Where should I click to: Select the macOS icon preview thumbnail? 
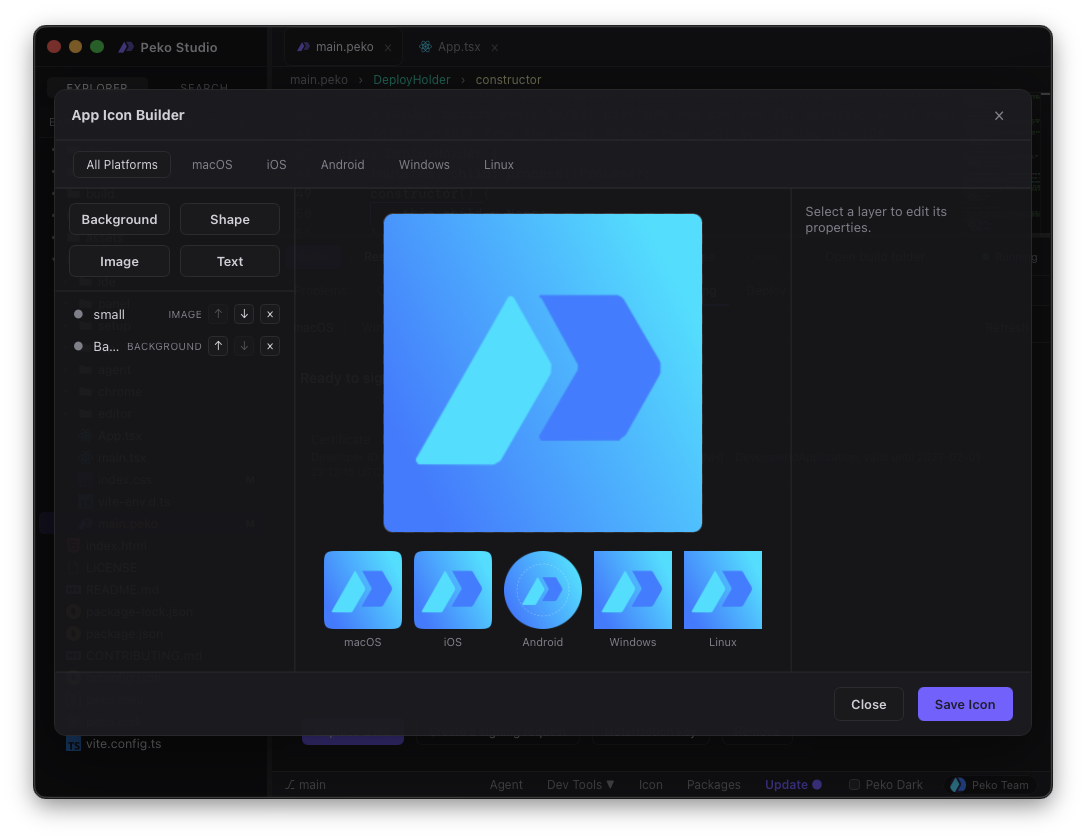tap(363, 590)
